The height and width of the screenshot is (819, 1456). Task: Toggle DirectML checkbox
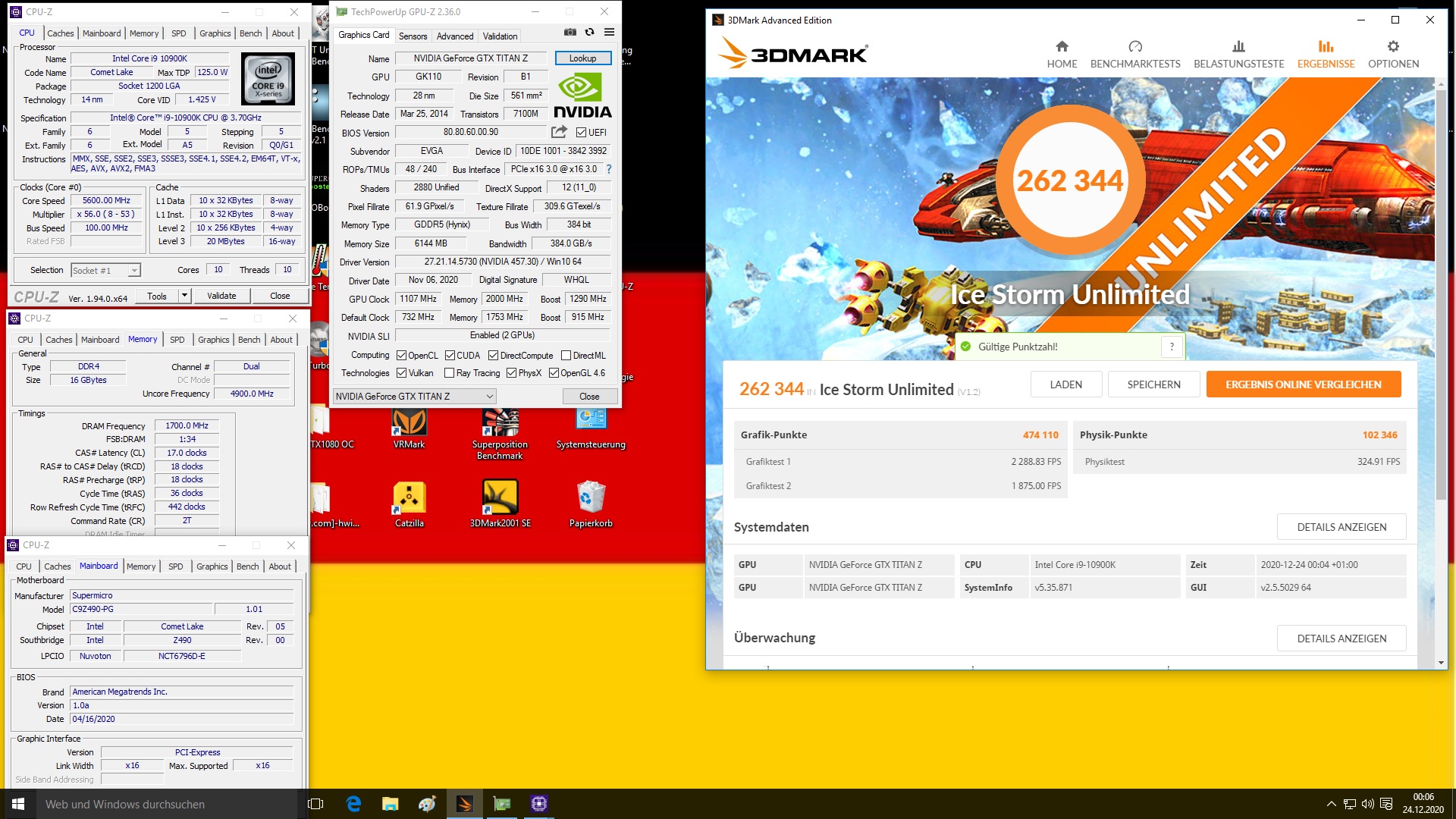click(x=566, y=356)
